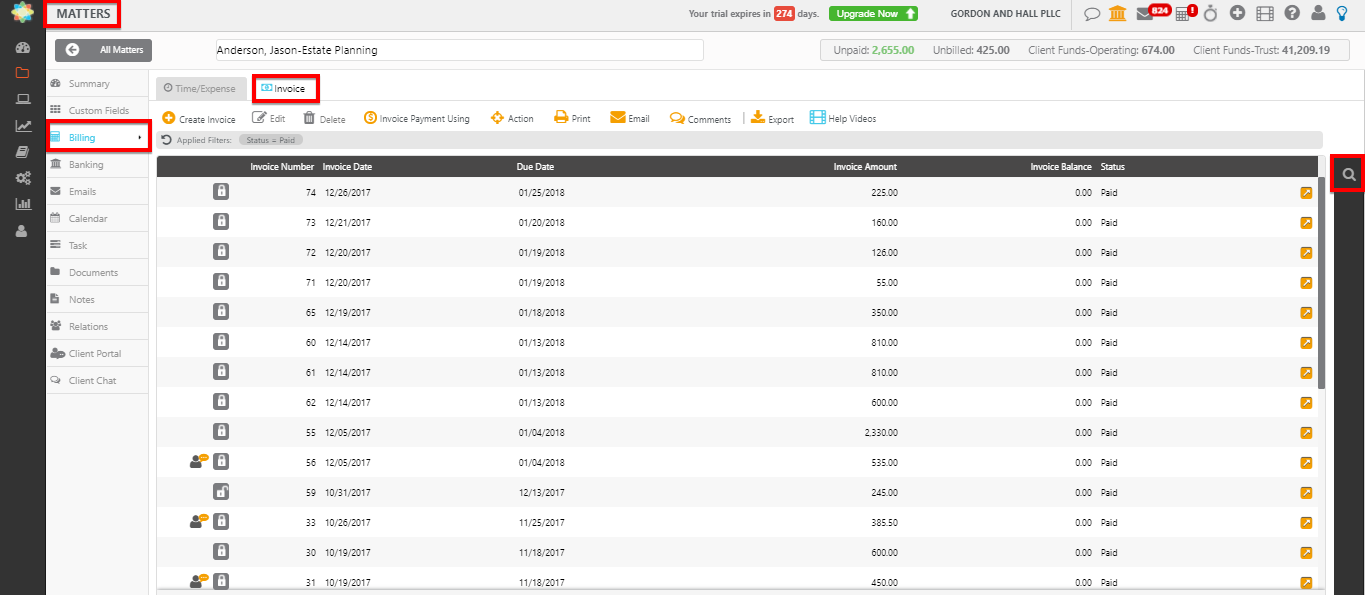Click Delete in the invoice toolbar
The image size is (1365, 595).
[324, 118]
